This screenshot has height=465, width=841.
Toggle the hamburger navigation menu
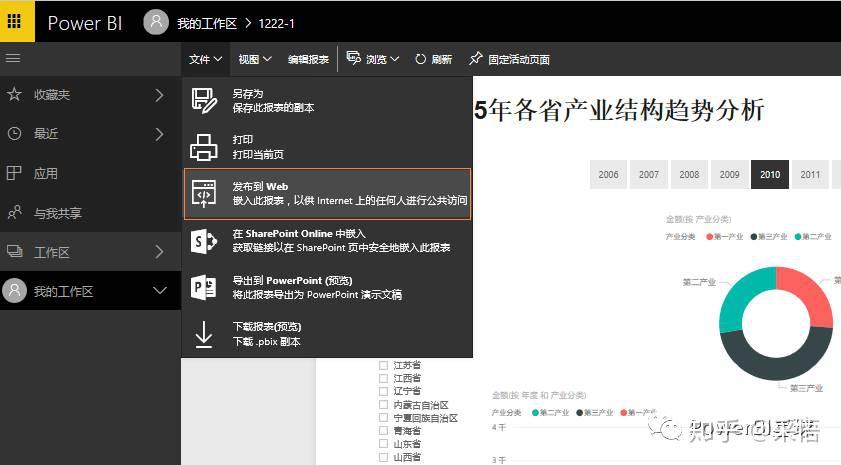click(13, 58)
